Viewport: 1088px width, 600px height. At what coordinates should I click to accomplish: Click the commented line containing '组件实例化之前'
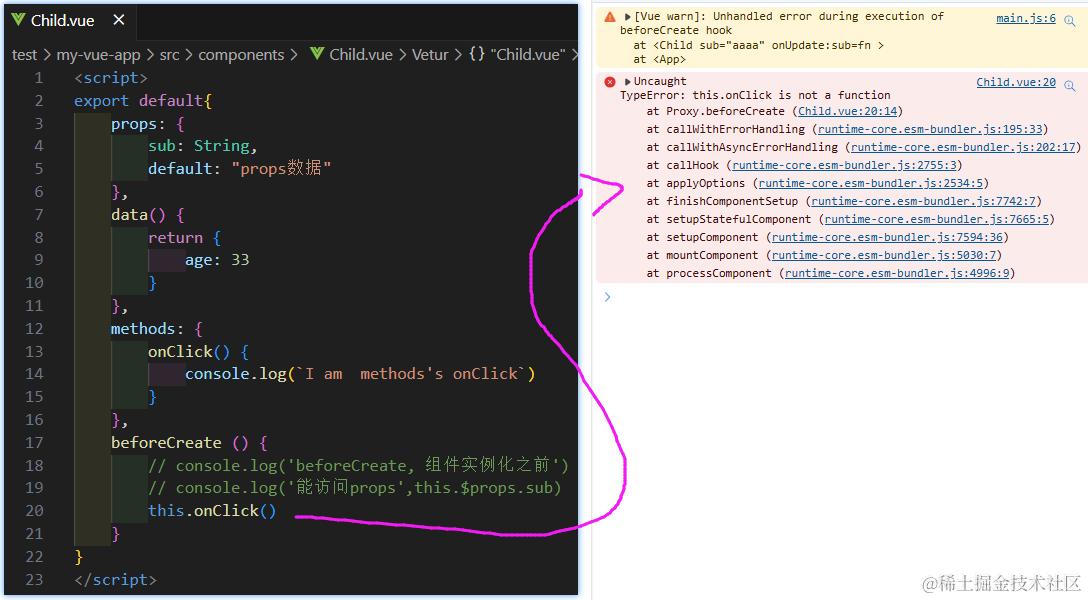click(x=358, y=465)
